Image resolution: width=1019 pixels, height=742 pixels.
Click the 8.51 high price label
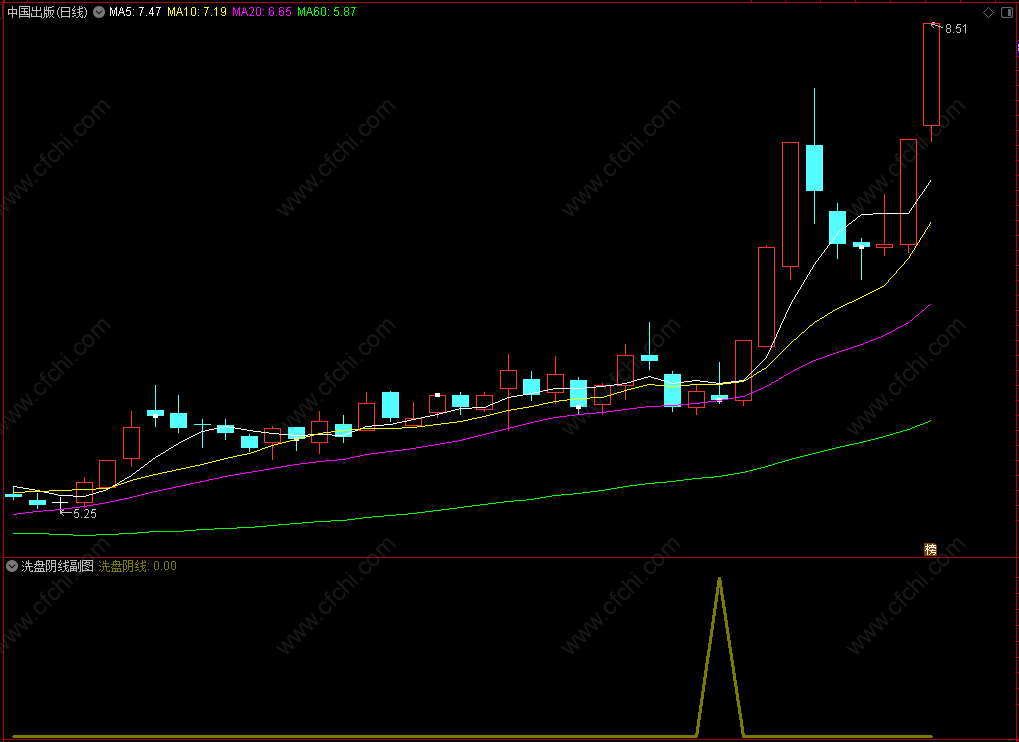click(956, 29)
